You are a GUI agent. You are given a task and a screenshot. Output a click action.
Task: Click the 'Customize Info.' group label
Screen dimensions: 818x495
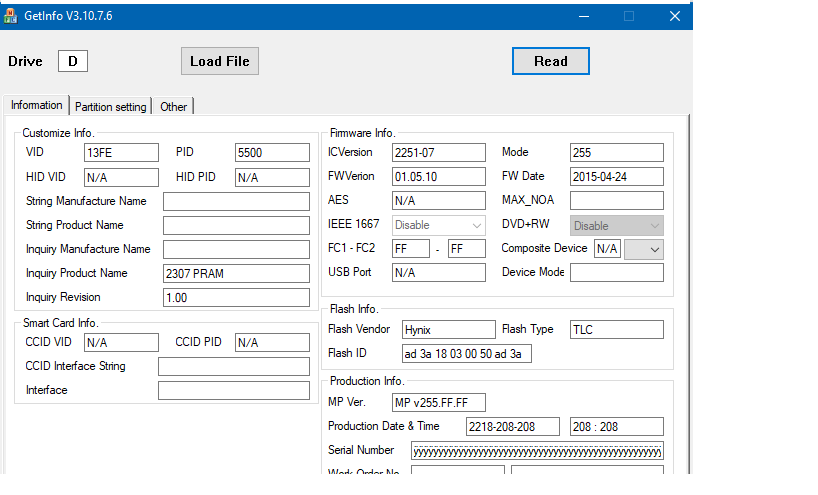tap(57, 133)
